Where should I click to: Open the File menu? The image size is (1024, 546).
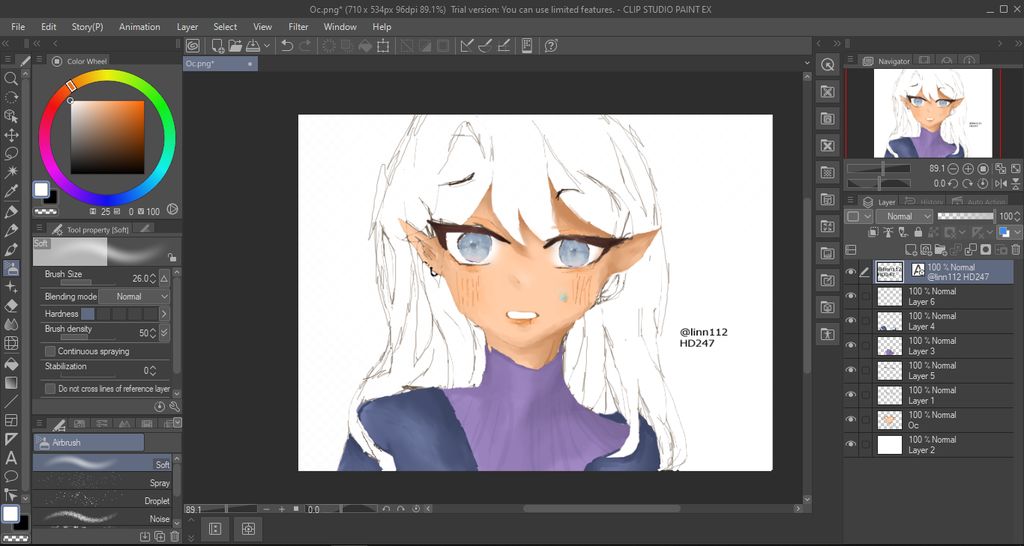click(18, 27)
